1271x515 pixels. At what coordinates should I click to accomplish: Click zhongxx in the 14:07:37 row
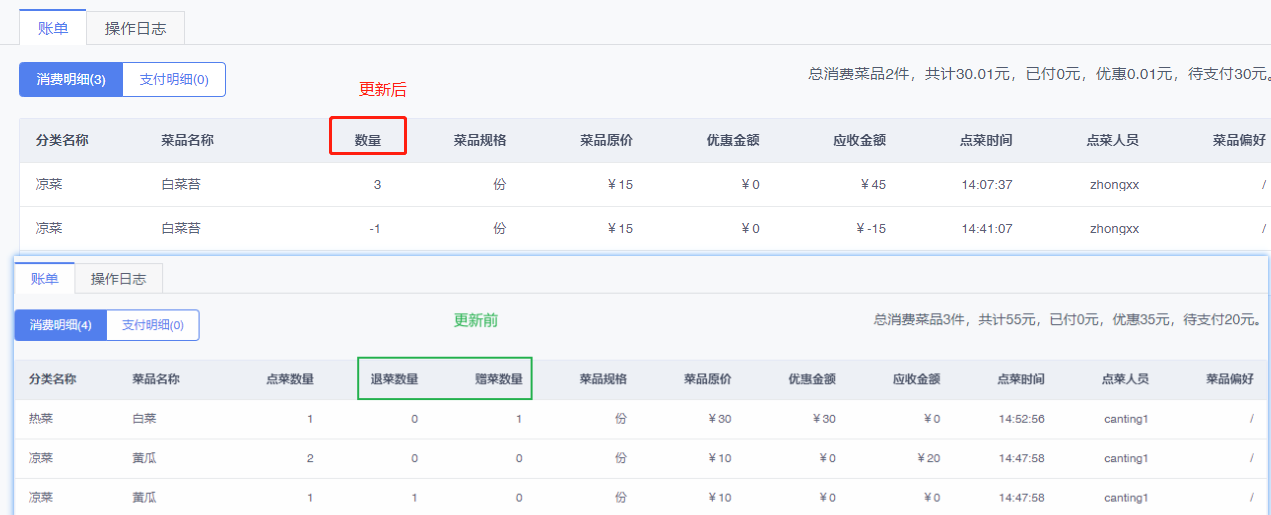click(1115, 185)
